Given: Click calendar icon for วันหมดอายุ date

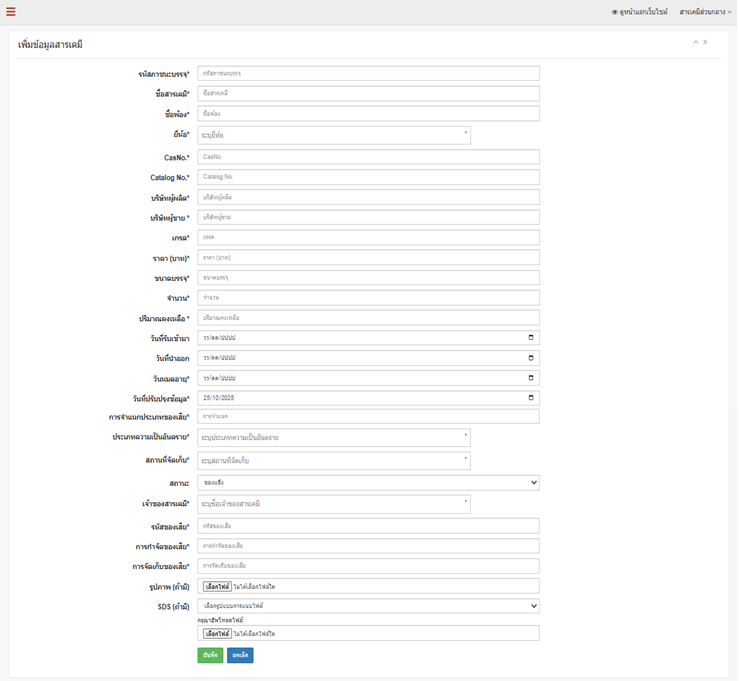Looking at the screenshot, I should point(530,378).
